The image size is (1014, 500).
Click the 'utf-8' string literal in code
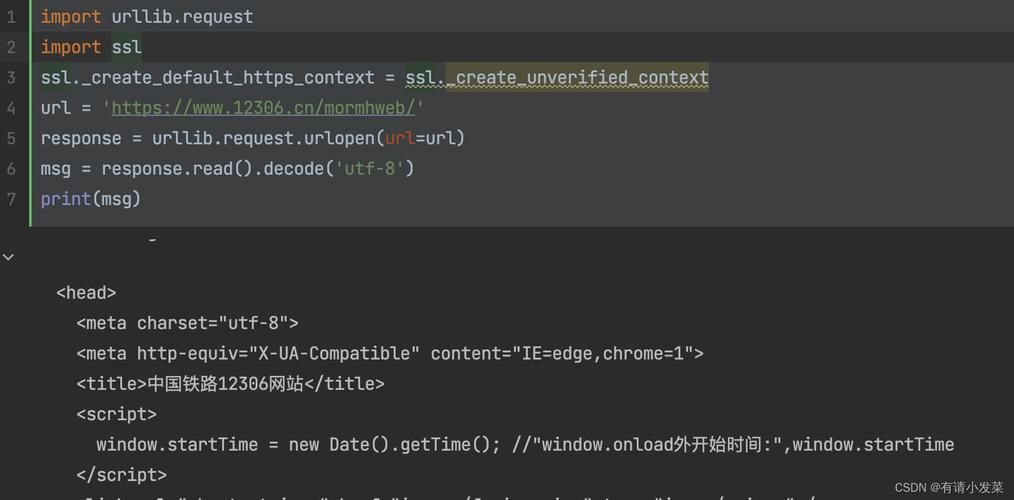[x=369, y=168]
